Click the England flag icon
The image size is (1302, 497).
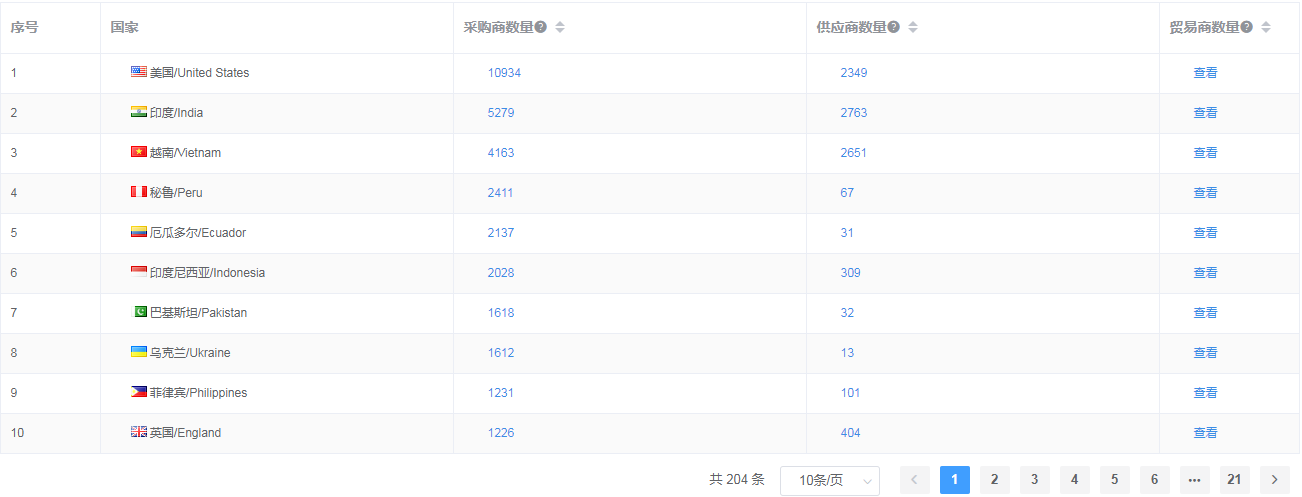(x=139, y=432)
